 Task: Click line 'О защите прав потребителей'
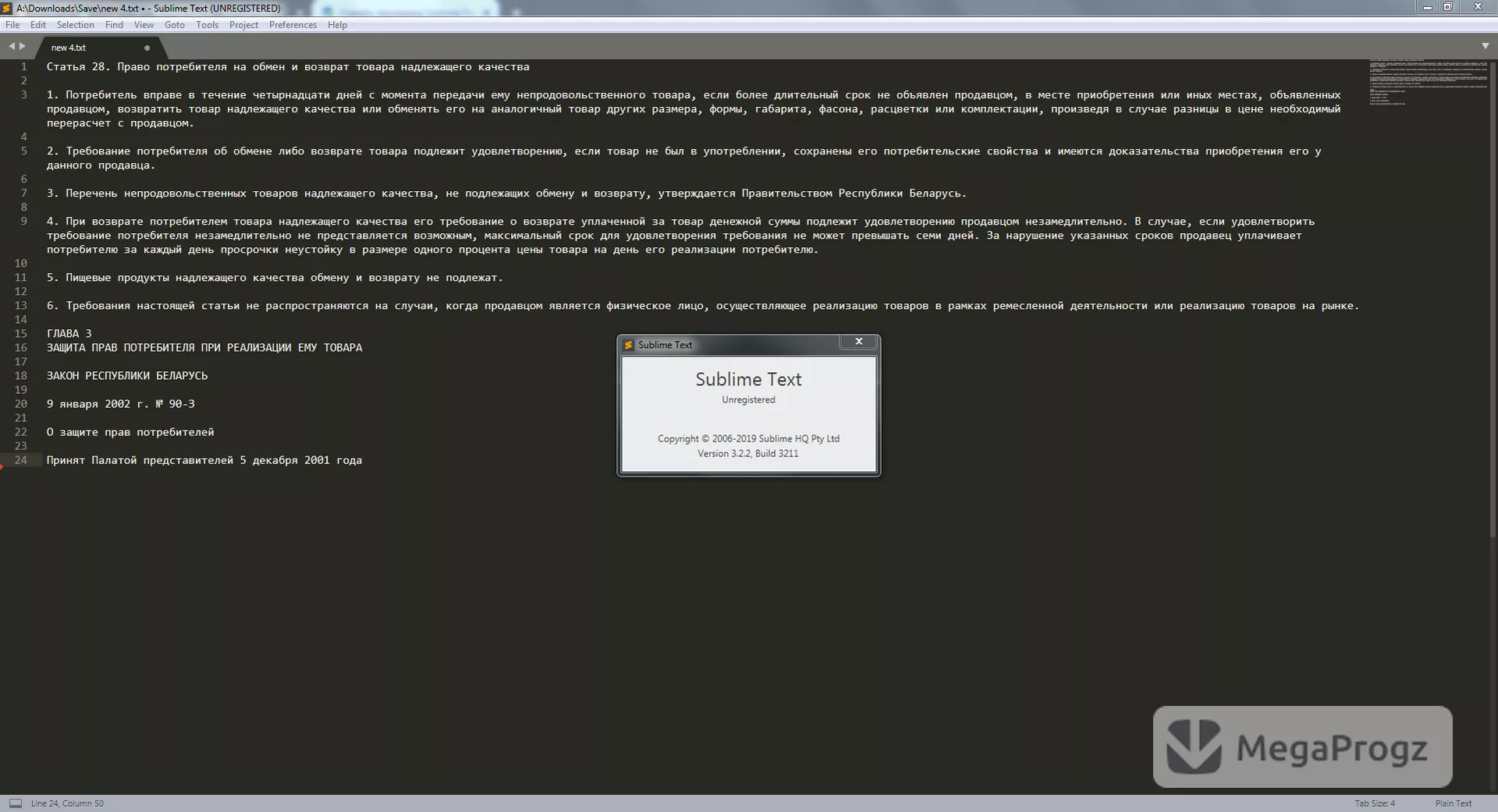pos(130,431)
